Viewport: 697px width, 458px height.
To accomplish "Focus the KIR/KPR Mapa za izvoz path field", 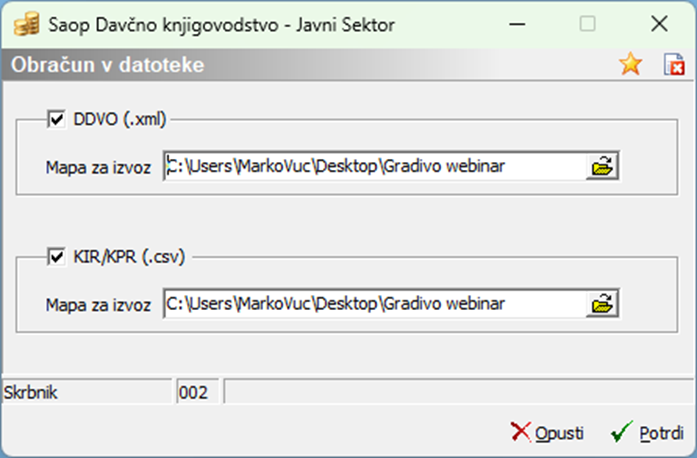I will pyautogui.click(x=375, y=304).
